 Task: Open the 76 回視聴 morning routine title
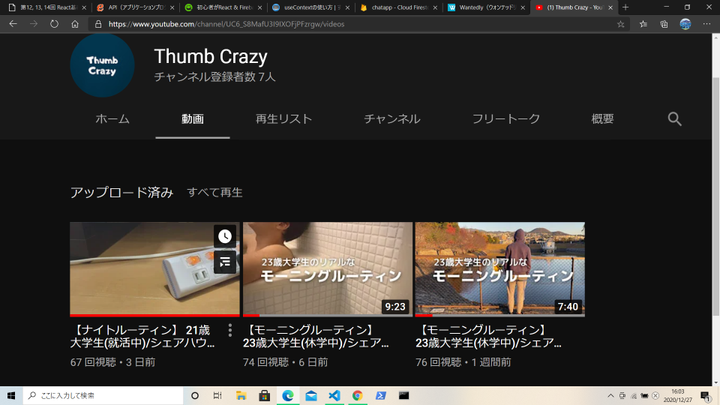click(x=489, y=337)
